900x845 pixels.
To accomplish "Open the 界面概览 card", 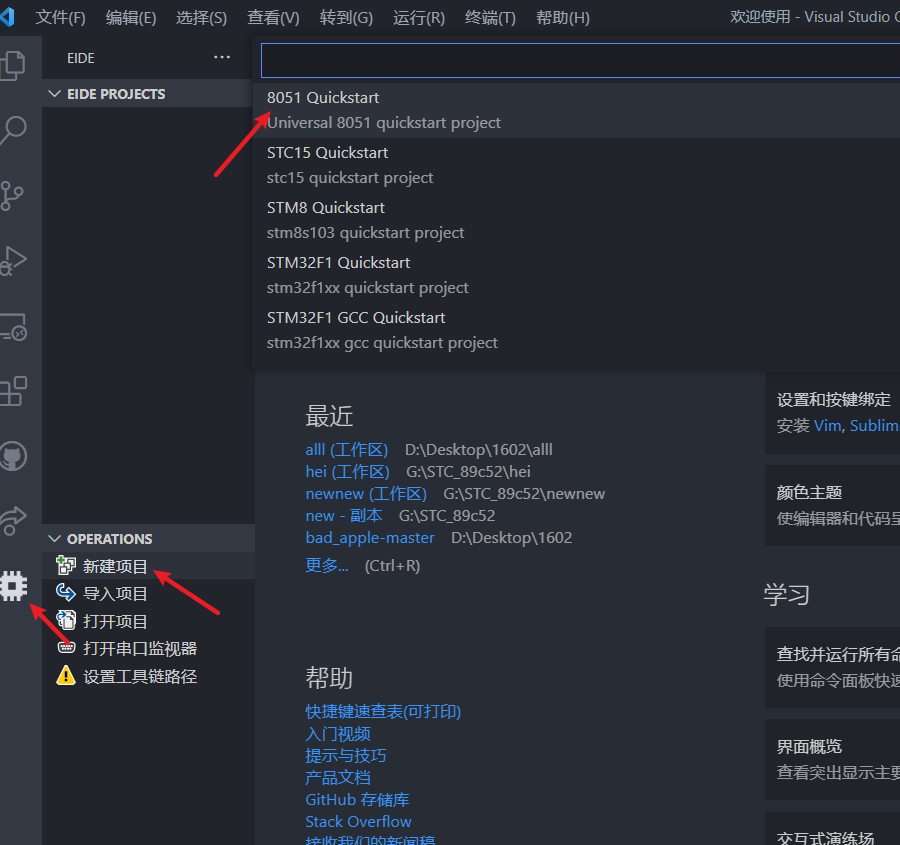I will [x=832, y=759].
